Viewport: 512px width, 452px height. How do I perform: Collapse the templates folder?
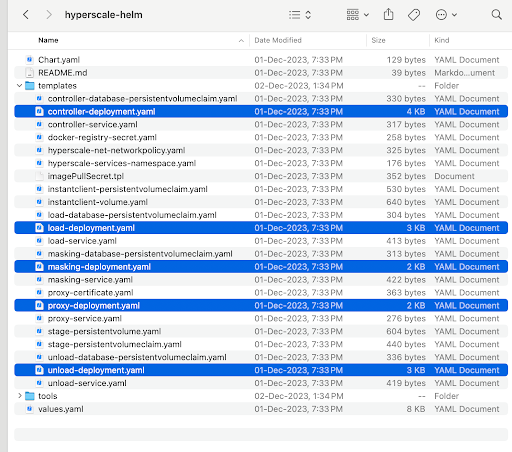[x=19, y=86]
